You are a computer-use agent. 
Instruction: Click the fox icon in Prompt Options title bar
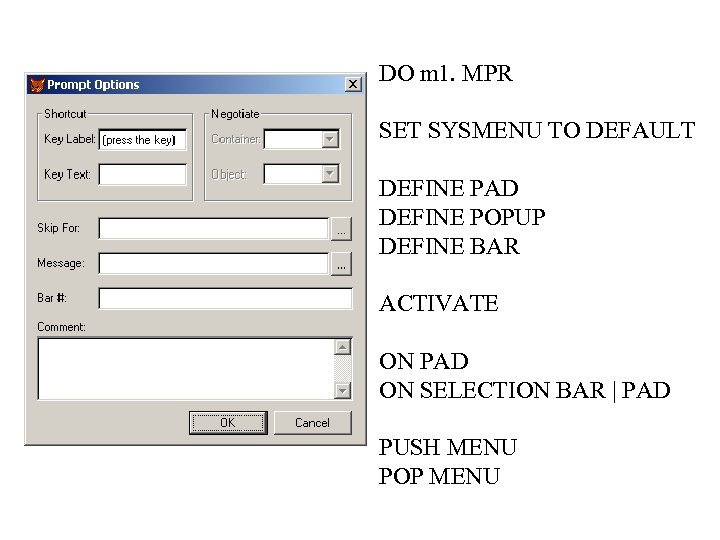37,85
